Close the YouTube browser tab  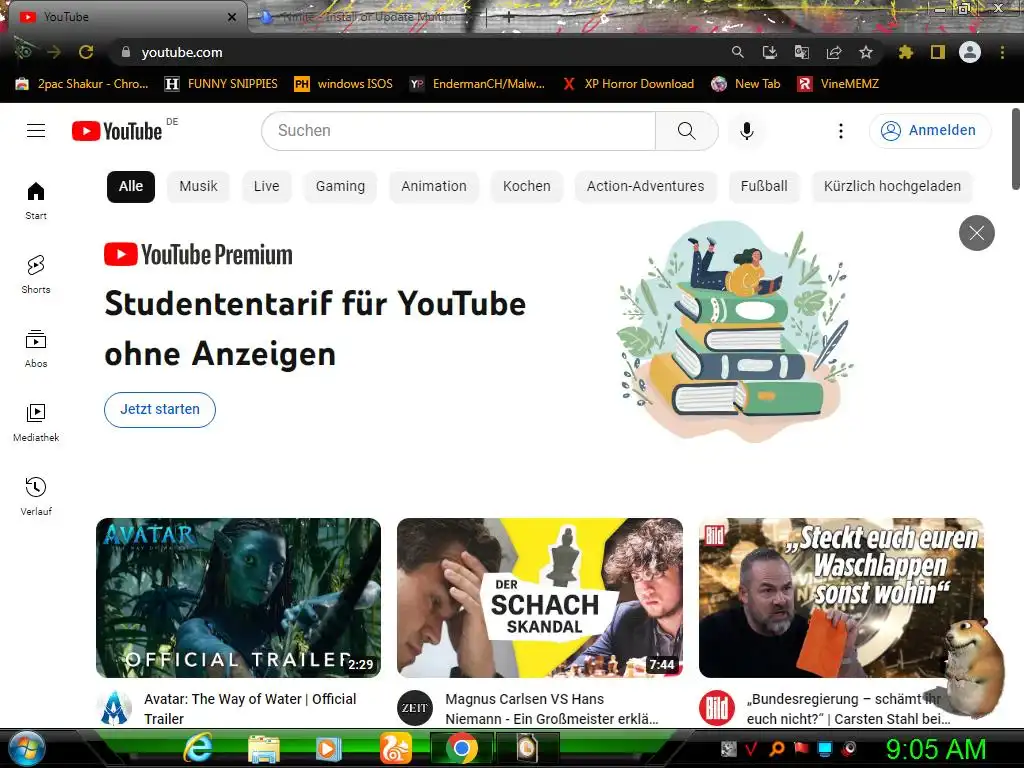click(232, 17)
